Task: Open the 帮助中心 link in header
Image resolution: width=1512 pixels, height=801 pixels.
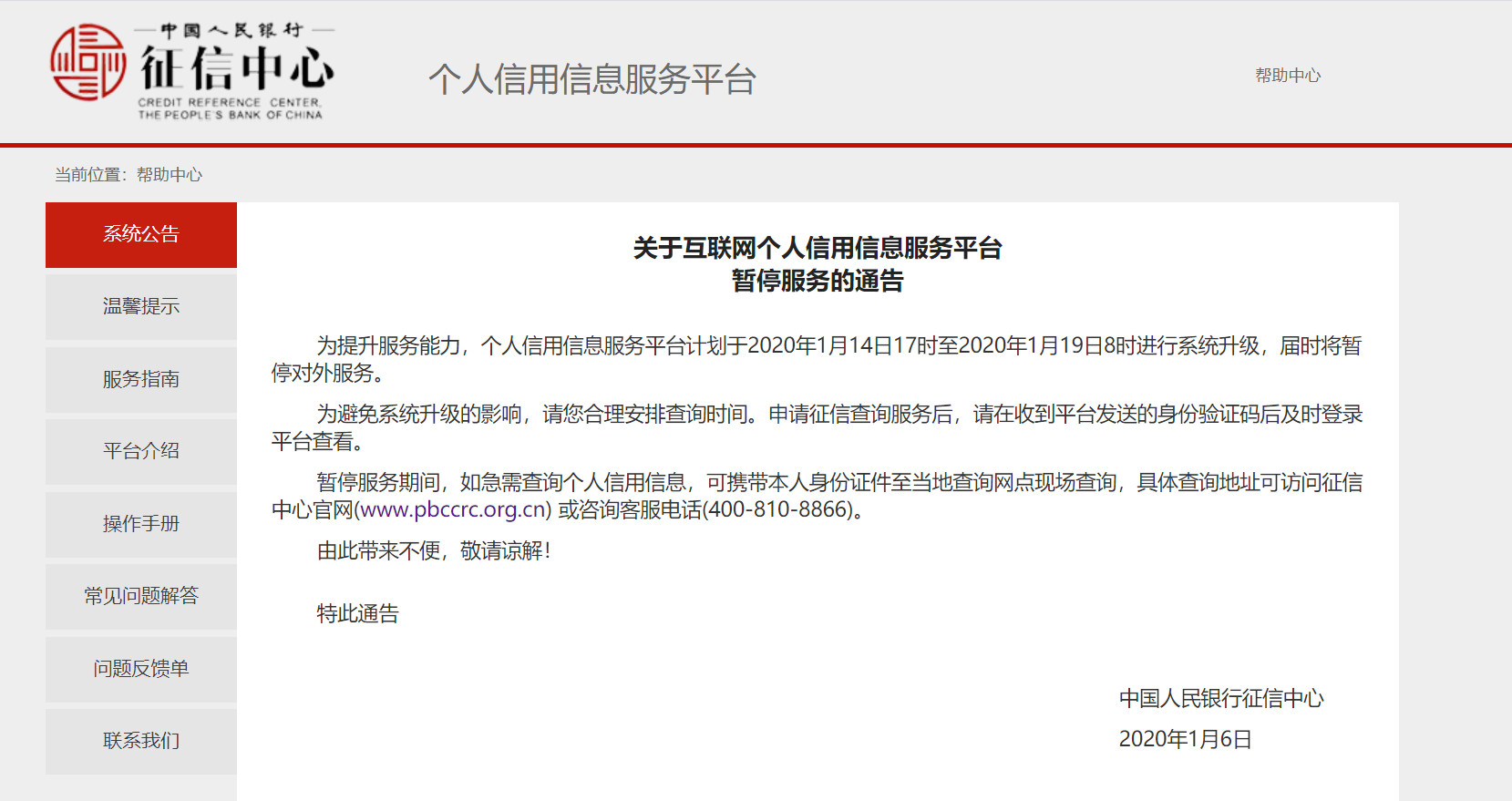Action: tap(1288, 76)
